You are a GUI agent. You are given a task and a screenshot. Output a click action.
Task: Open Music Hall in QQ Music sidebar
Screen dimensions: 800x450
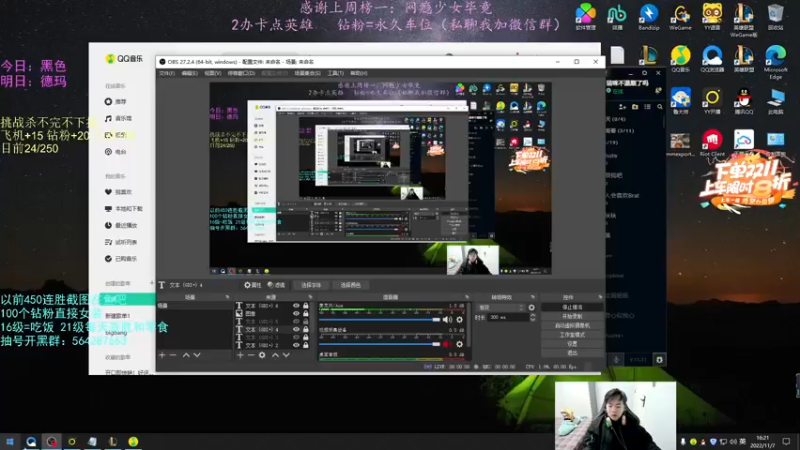pyautogui.click(x=118, y=118)
